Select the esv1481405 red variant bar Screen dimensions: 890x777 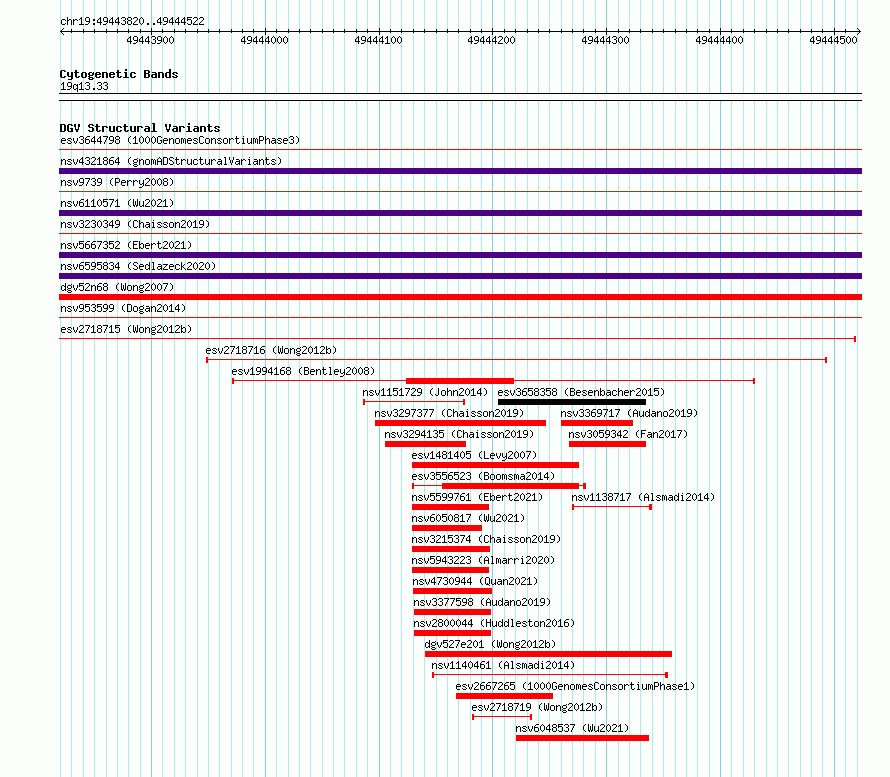coord(496,465)
